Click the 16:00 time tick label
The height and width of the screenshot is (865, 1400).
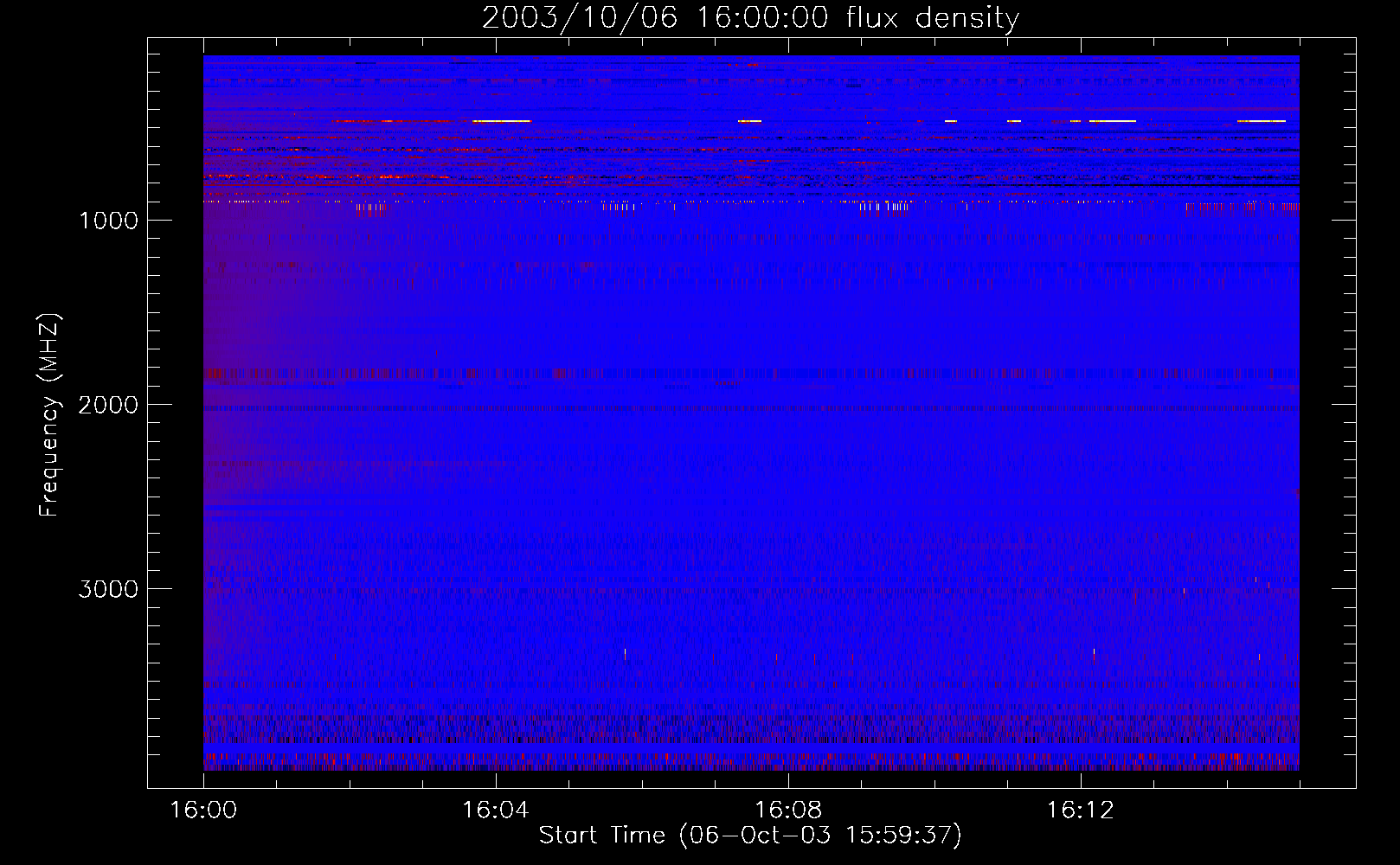203,811
